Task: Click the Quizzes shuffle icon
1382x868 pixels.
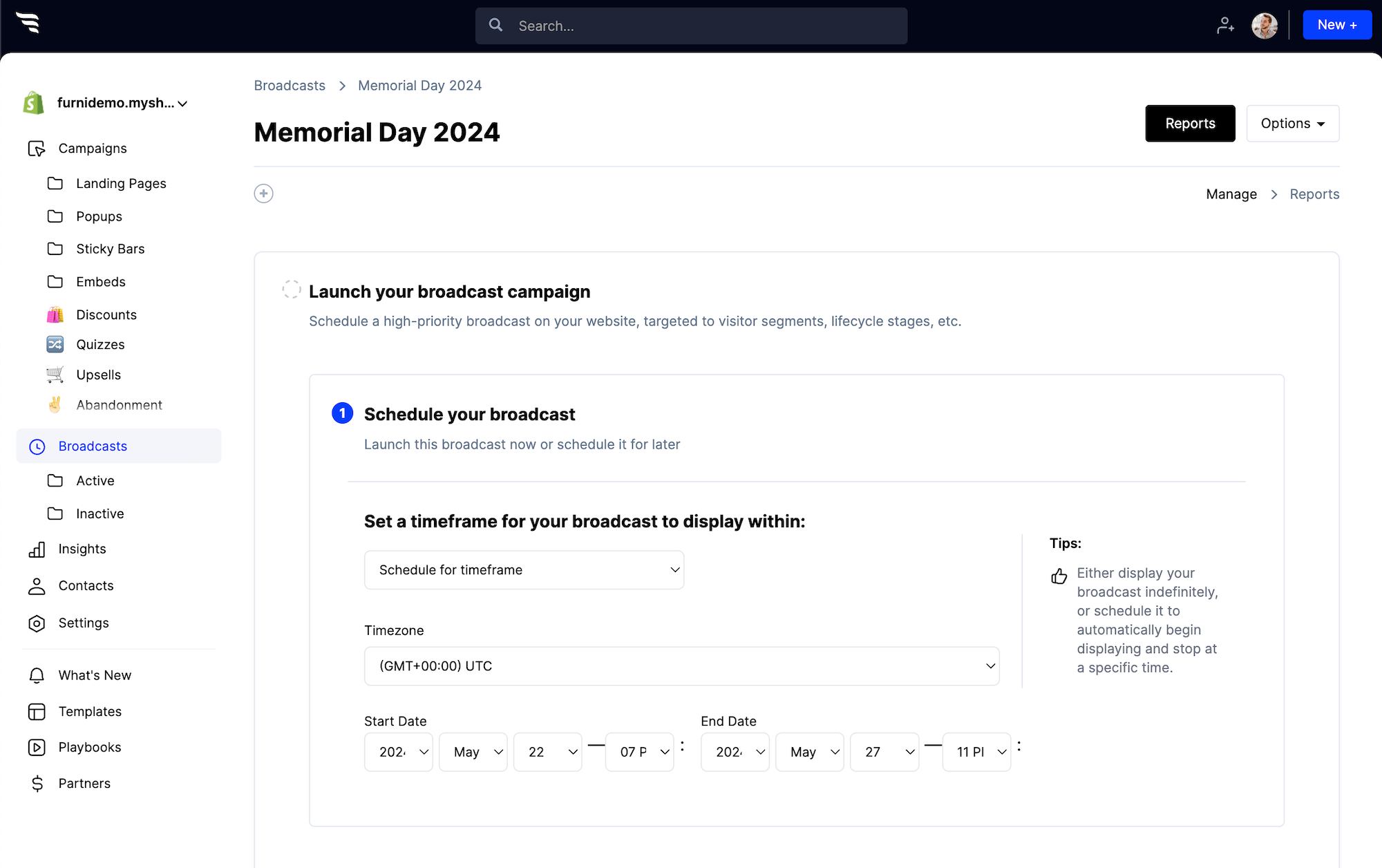Action: coord(55,344)
